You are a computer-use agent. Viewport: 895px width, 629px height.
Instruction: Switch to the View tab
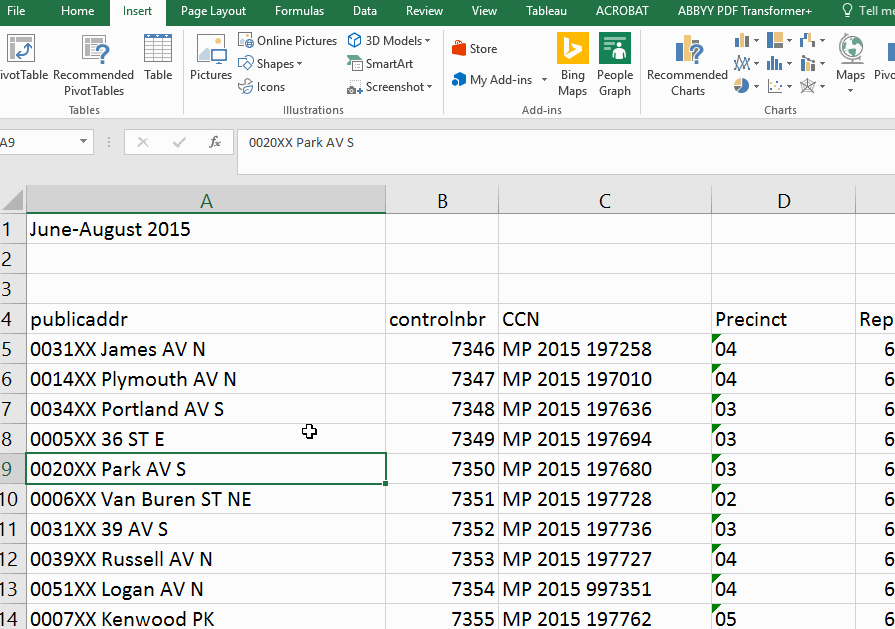pyautogui.click(x=484, y=11)
